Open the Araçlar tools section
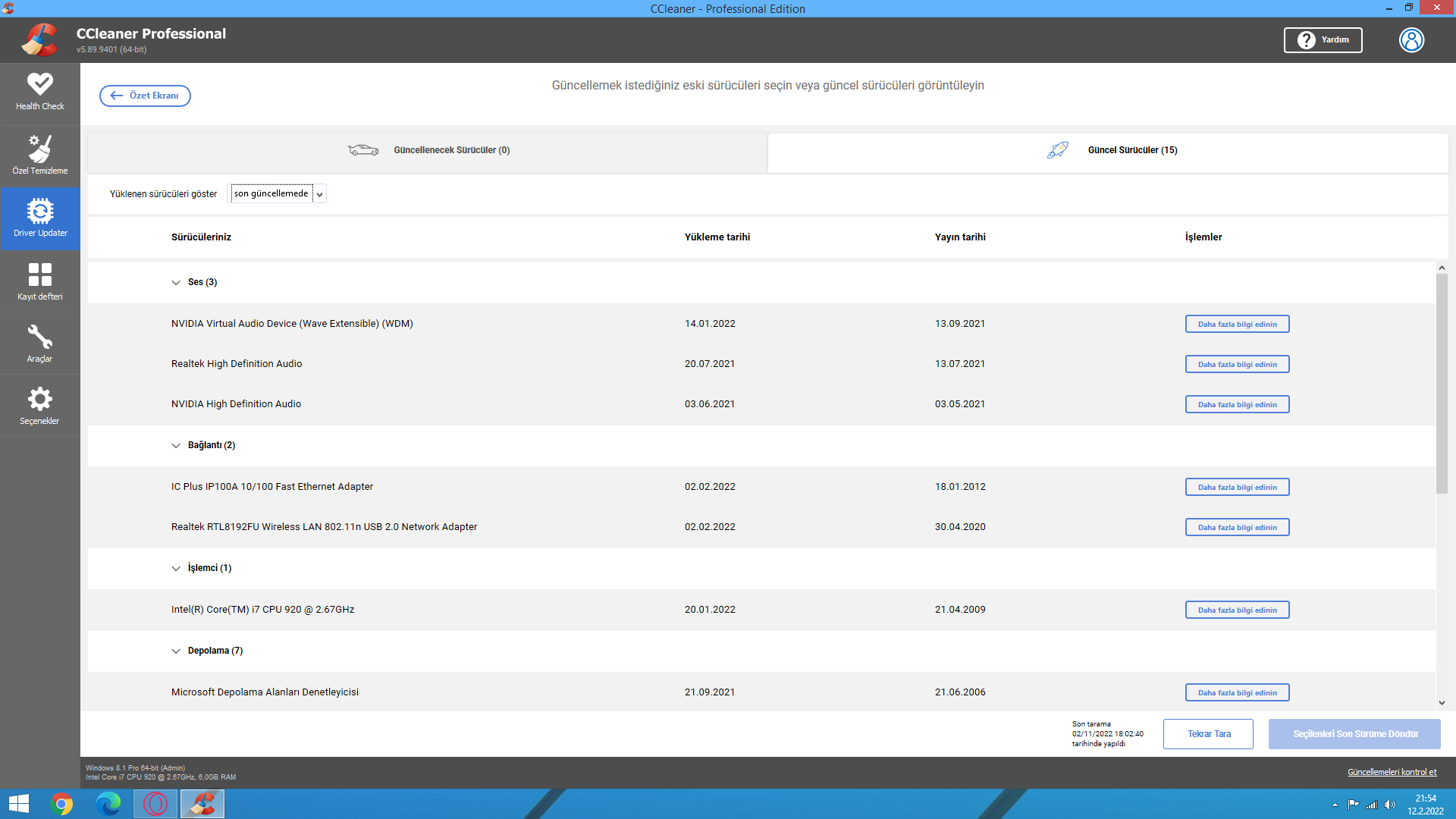Screen dimensions: 1456x819 (40, 344)
